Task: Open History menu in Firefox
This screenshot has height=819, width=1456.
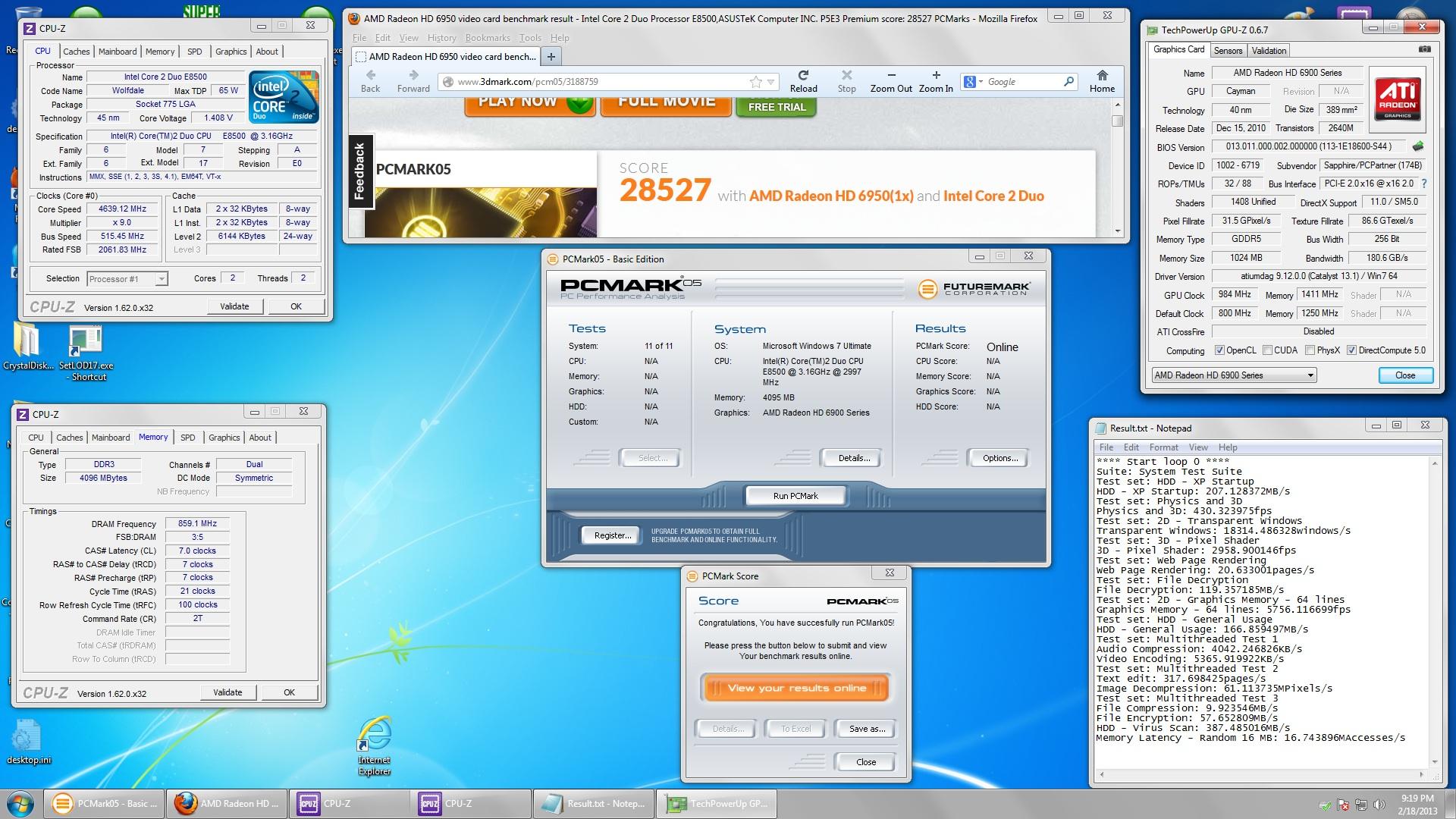Action: point(441,38)
